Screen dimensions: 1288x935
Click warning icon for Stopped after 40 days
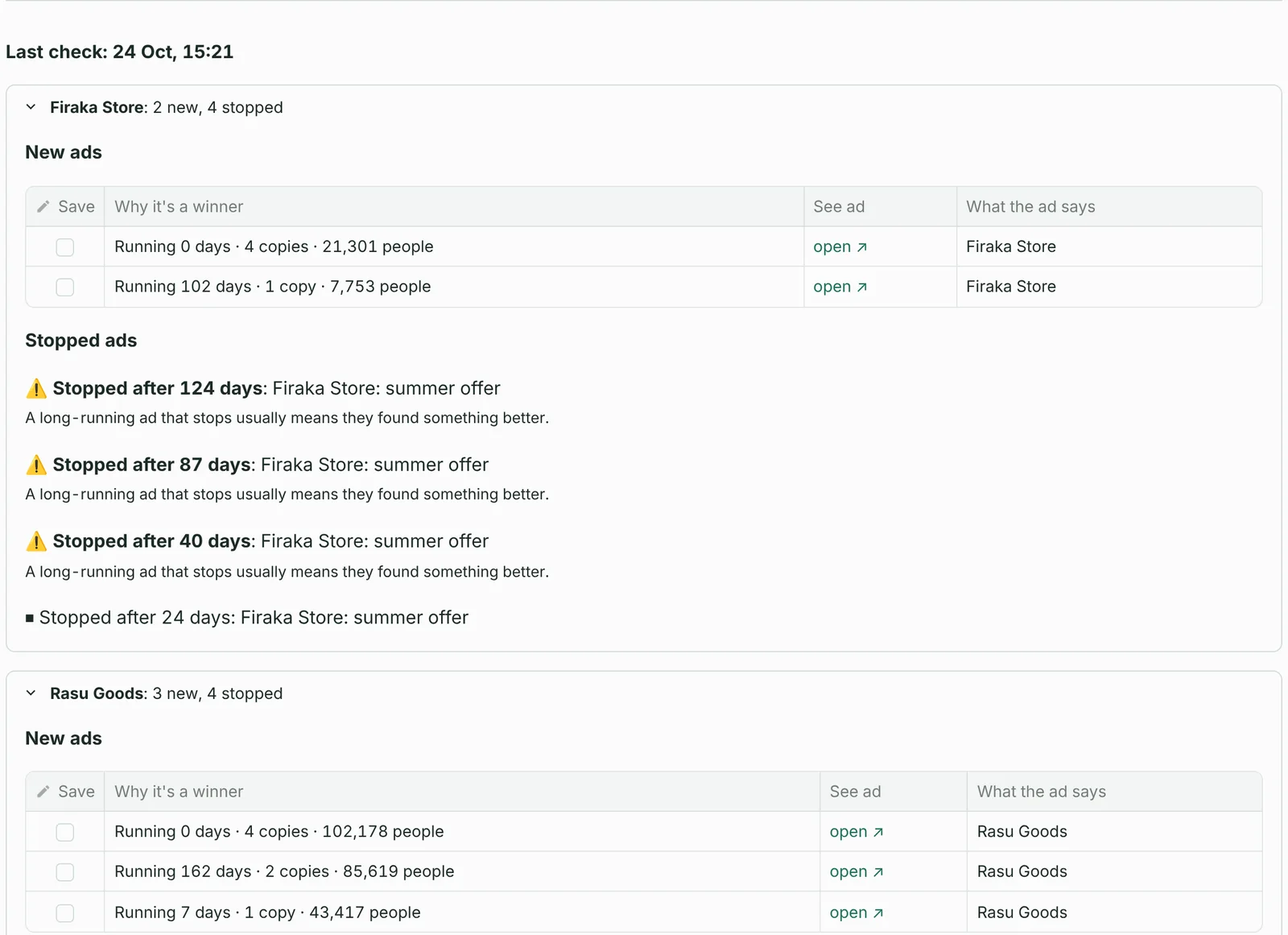click(36, 541)
